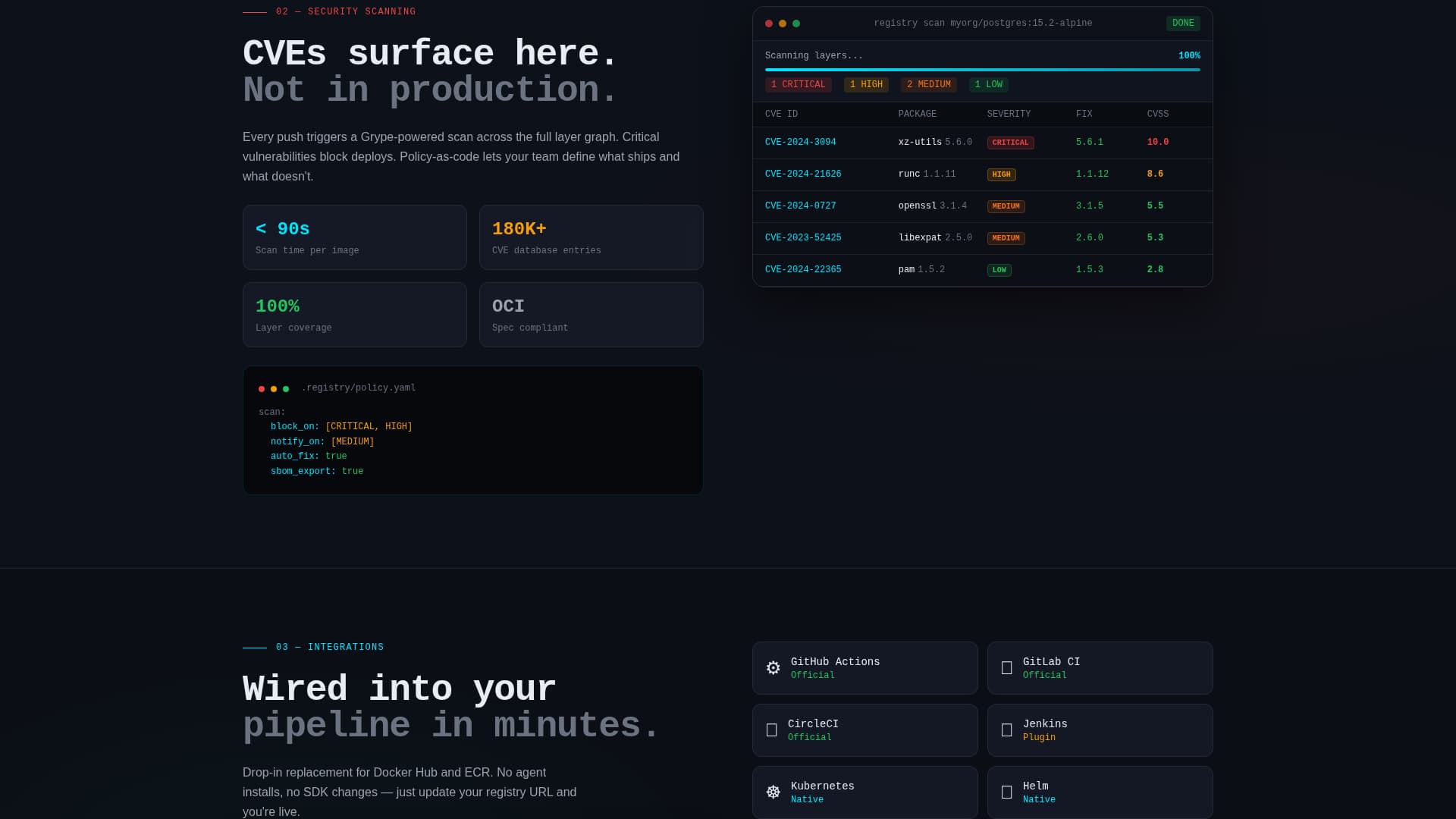The width and height of the screenshot is (1456, 819).
Task: Click the '< 90s' scan time stat card
Action: [354, 237]
